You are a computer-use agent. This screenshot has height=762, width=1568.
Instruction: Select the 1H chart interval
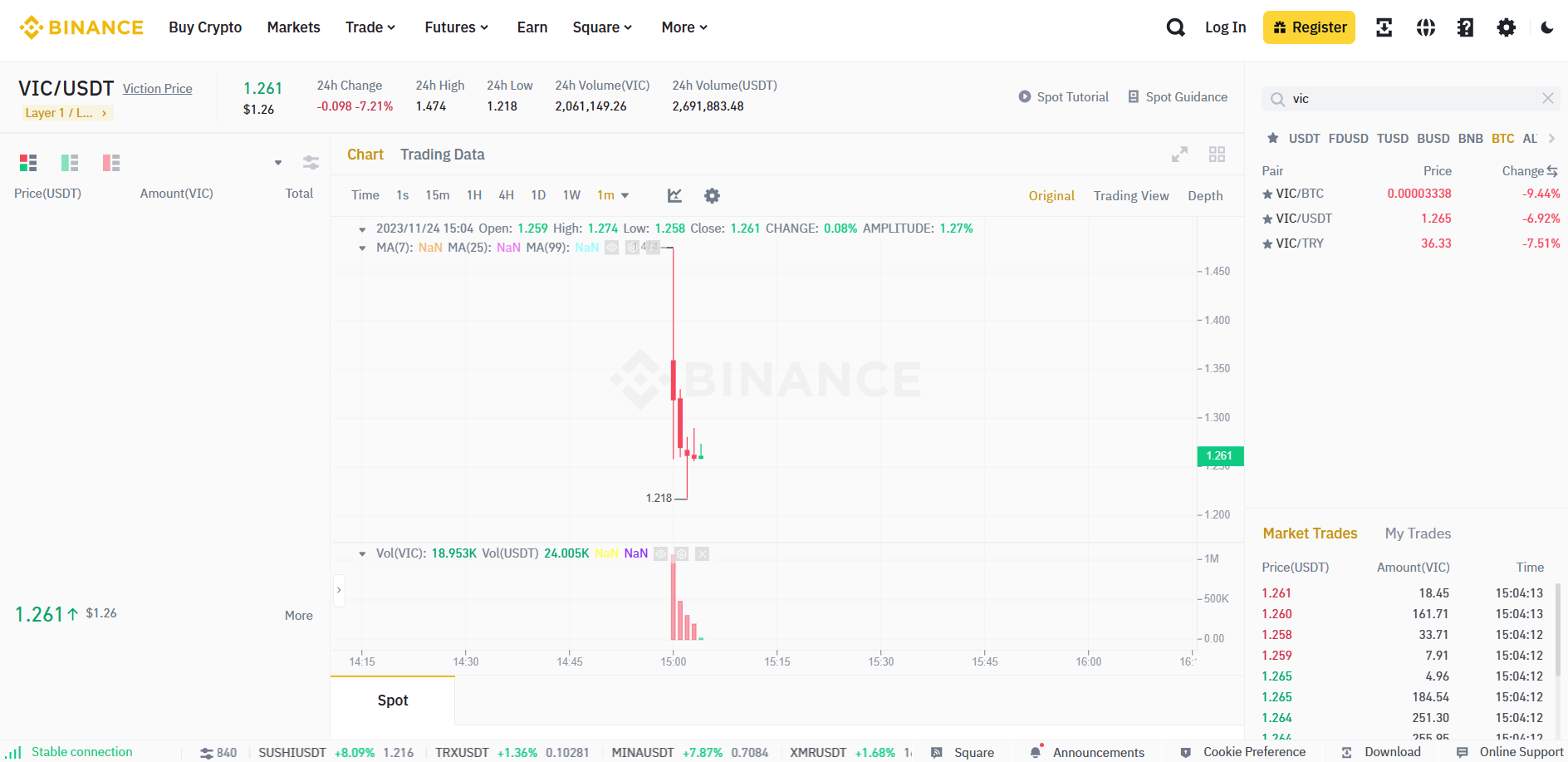[474, 195]
